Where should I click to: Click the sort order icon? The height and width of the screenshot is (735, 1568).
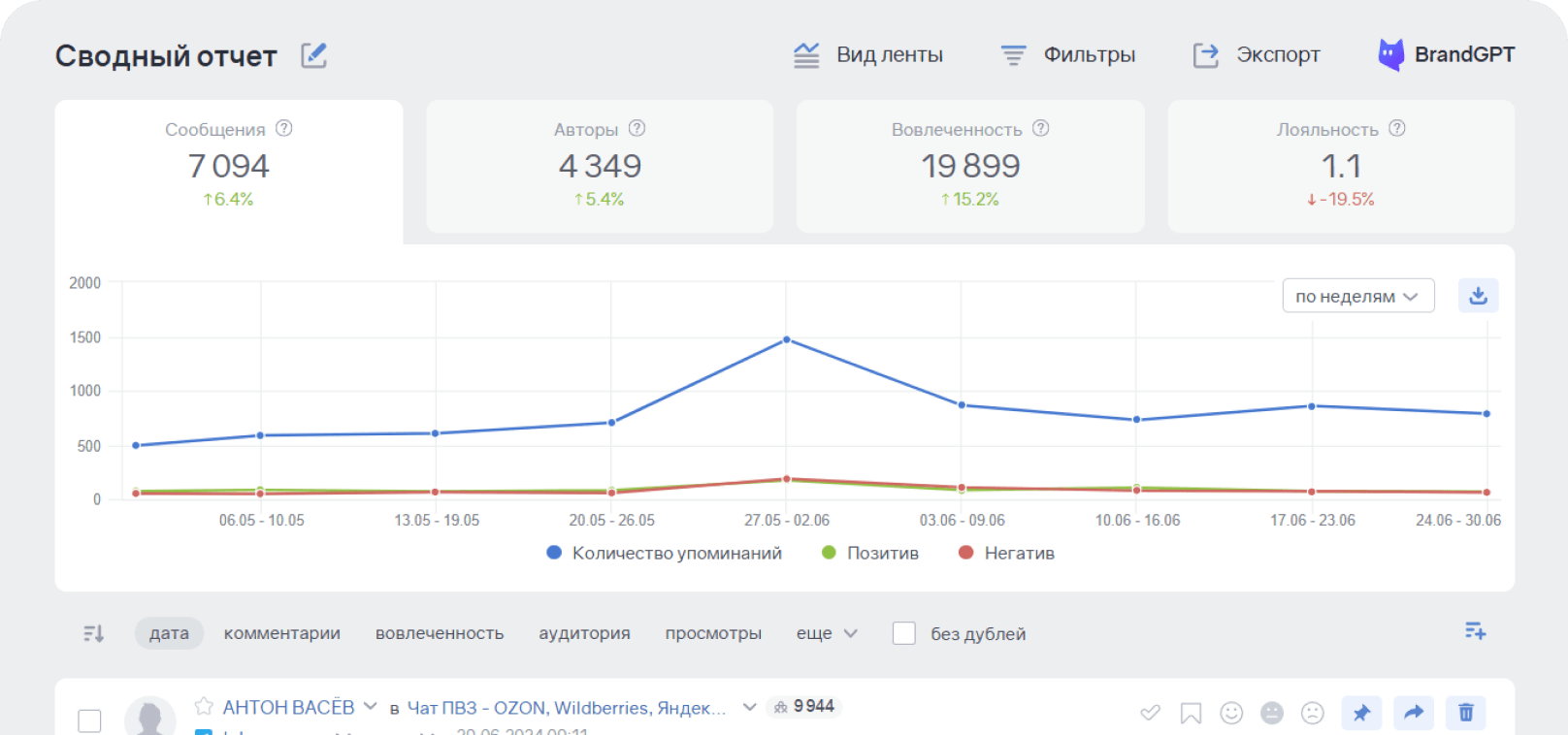click(94, 633)
